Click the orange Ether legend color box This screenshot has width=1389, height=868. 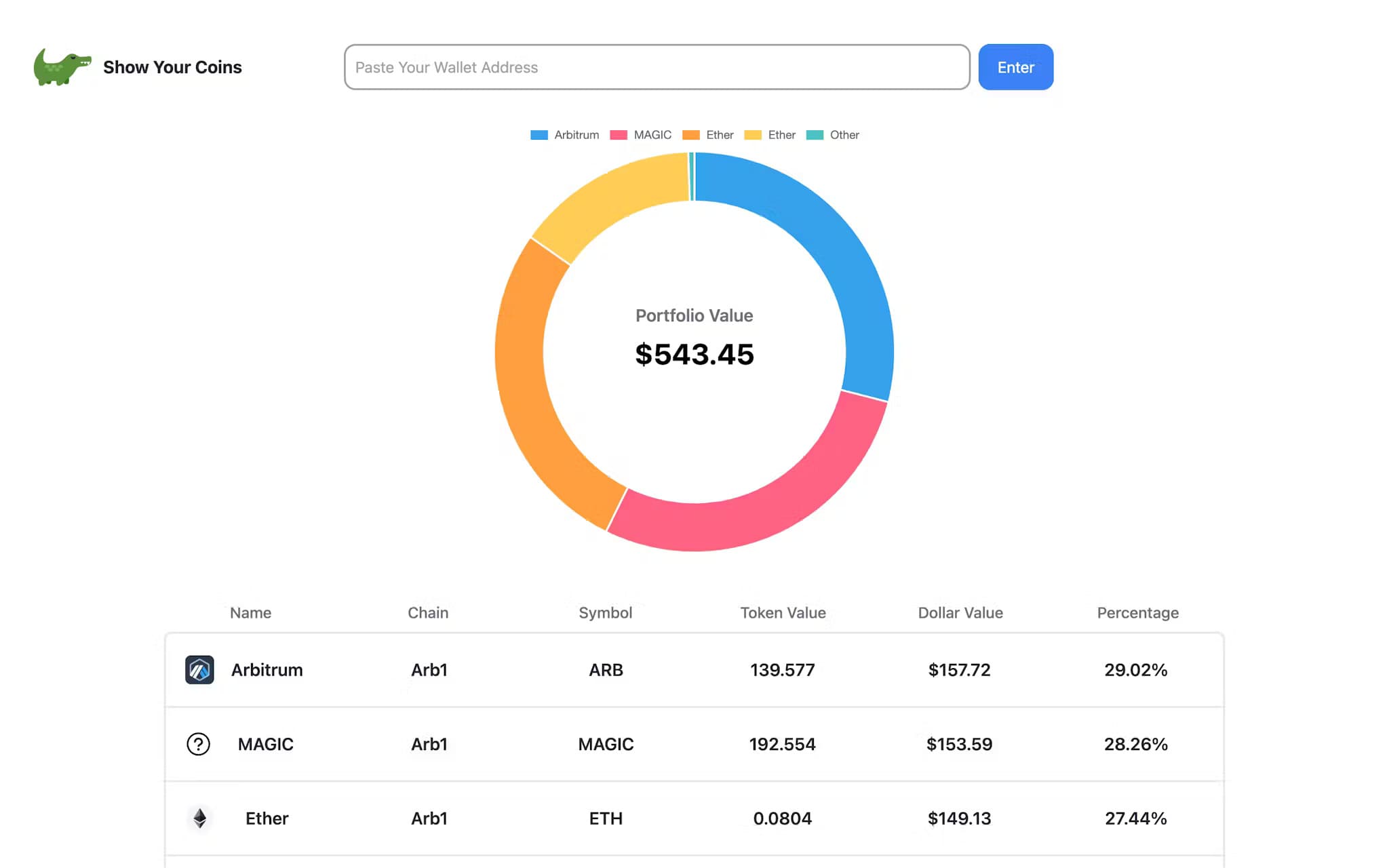coord(692,134)
